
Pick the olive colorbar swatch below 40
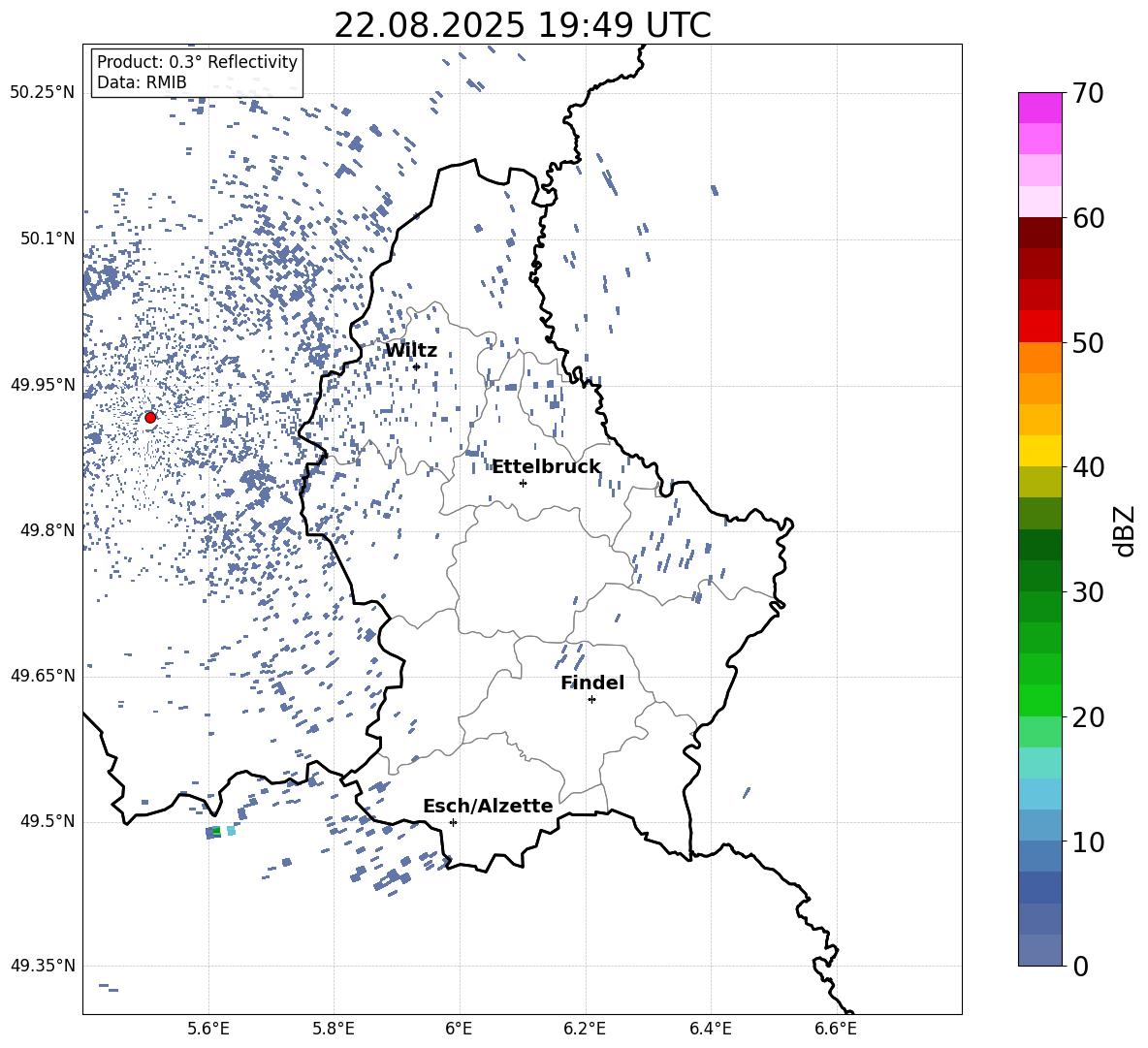click(1040, 482)
